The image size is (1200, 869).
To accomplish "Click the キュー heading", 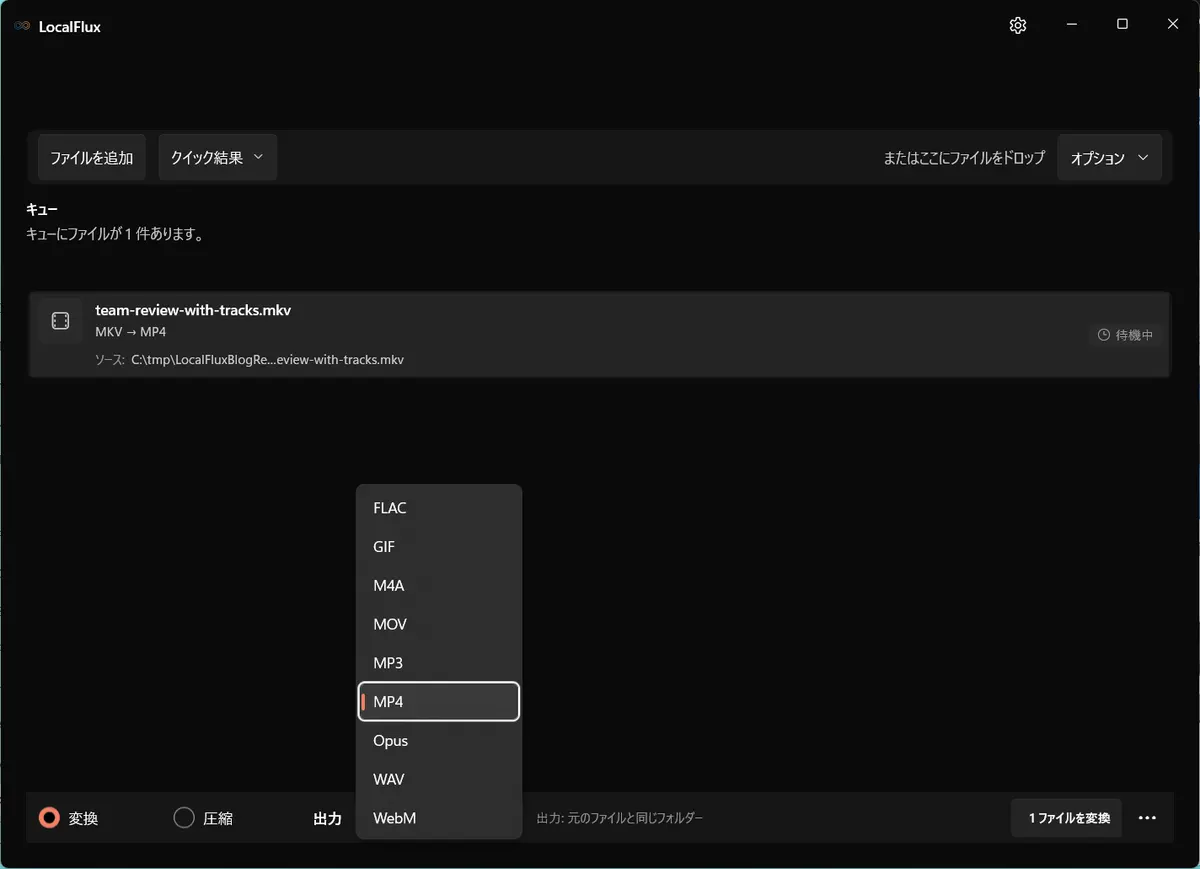I will (x=42, y=210).
